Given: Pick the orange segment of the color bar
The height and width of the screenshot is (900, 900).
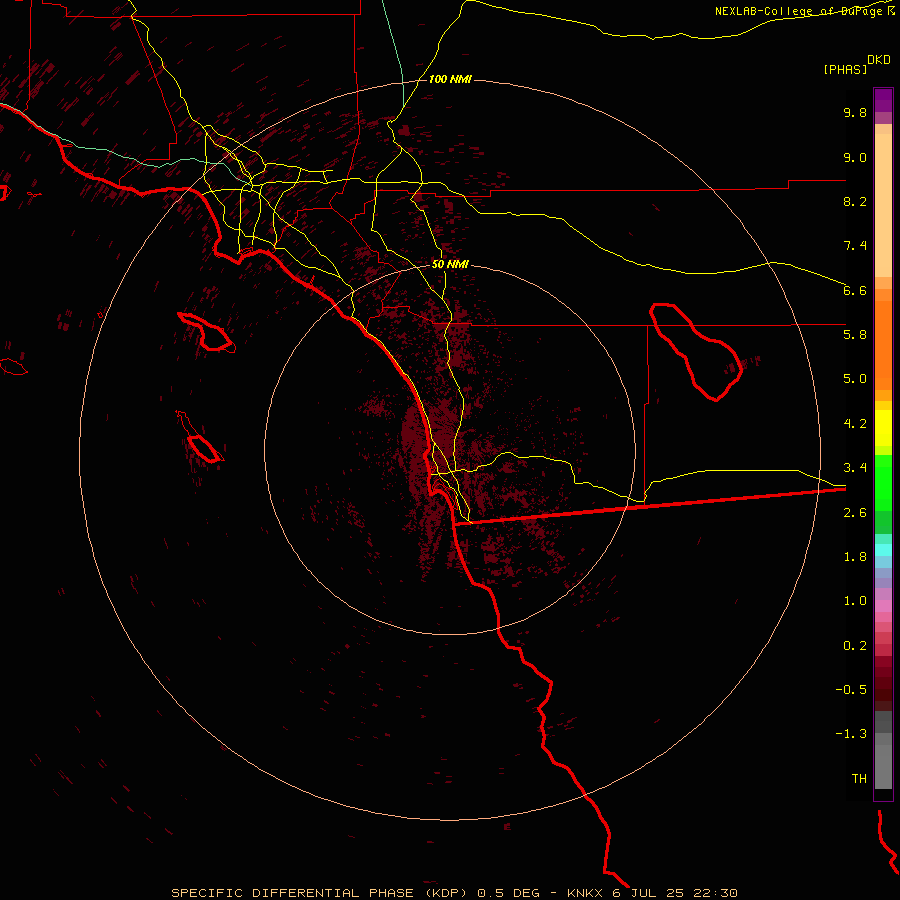Looking at the screenshot, I should pos(883,346).
